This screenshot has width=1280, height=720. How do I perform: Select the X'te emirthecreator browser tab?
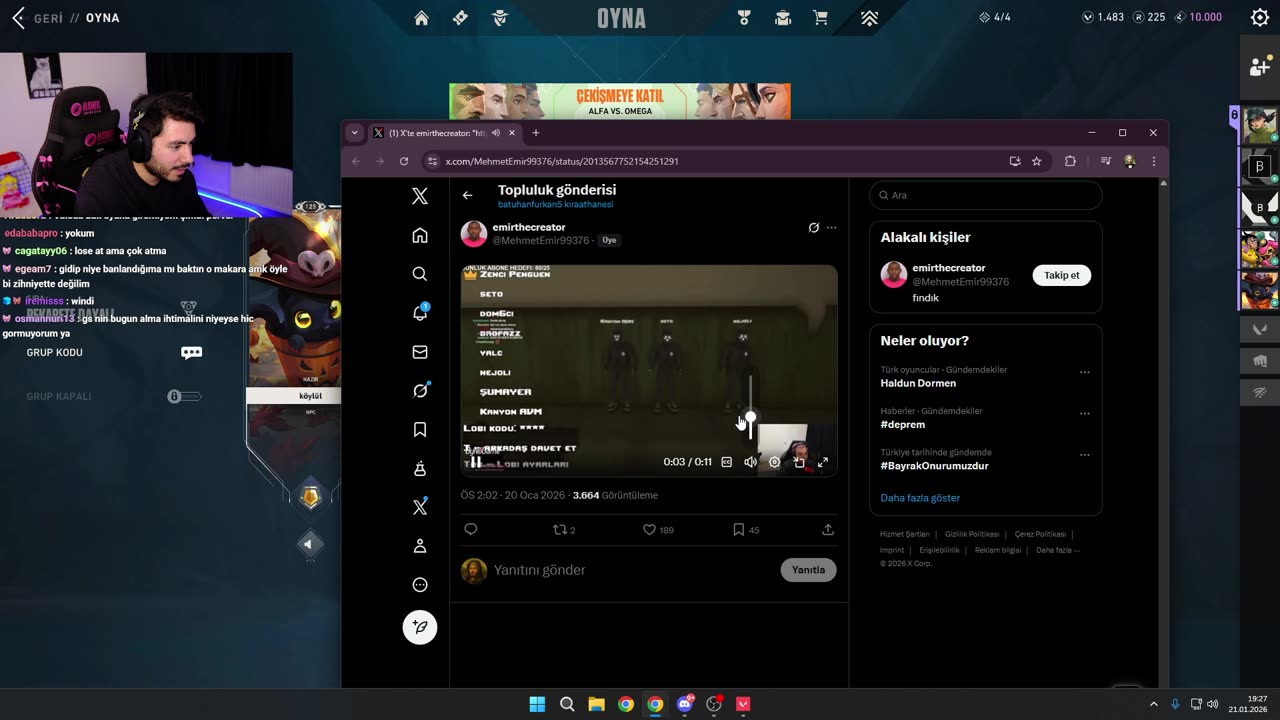(x=445, y=132)
